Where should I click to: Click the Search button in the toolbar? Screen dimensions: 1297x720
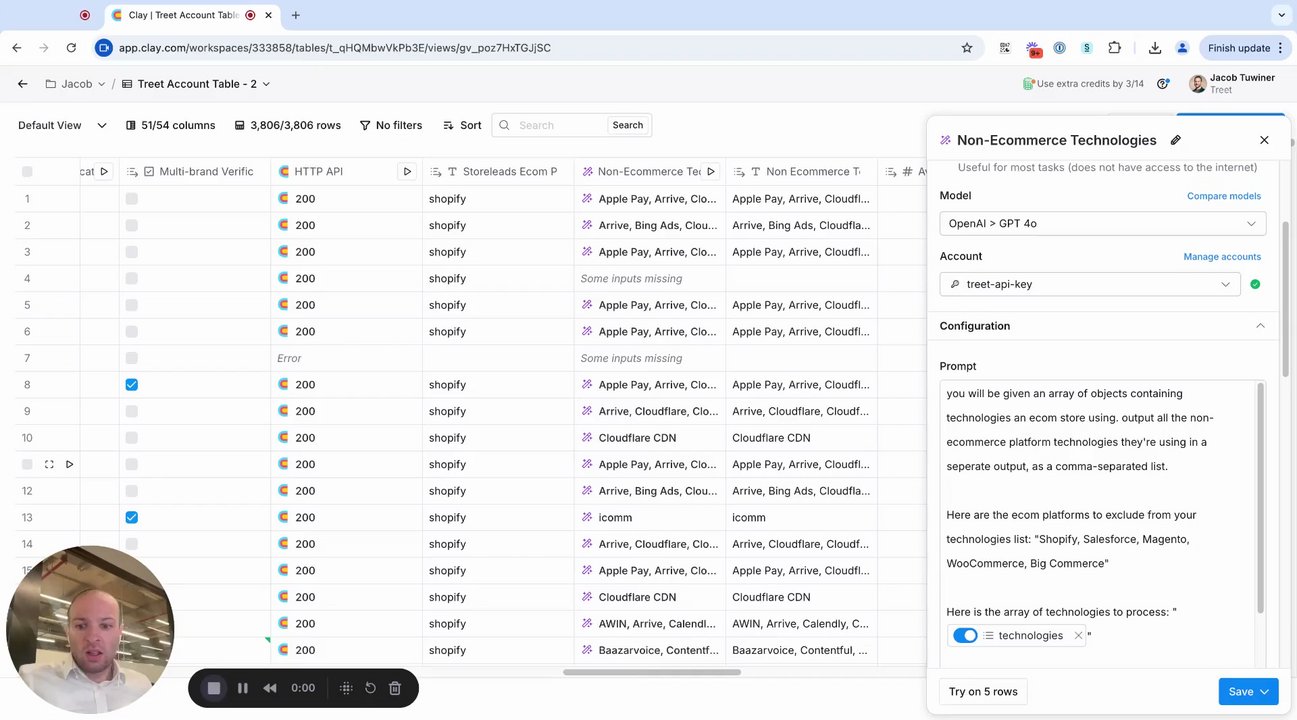coord(628,125)
